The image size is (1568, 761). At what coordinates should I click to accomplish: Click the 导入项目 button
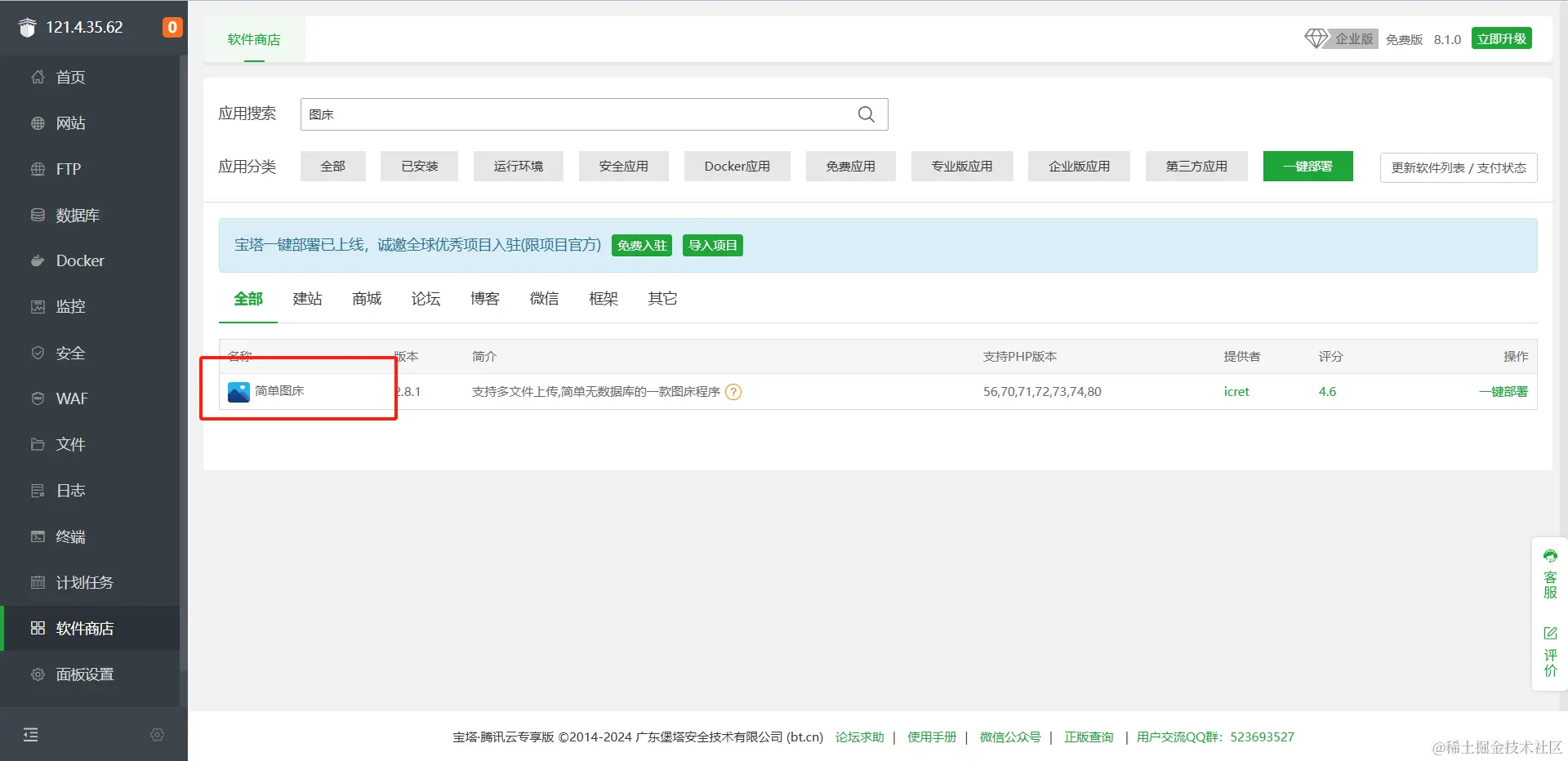(713, 245)
